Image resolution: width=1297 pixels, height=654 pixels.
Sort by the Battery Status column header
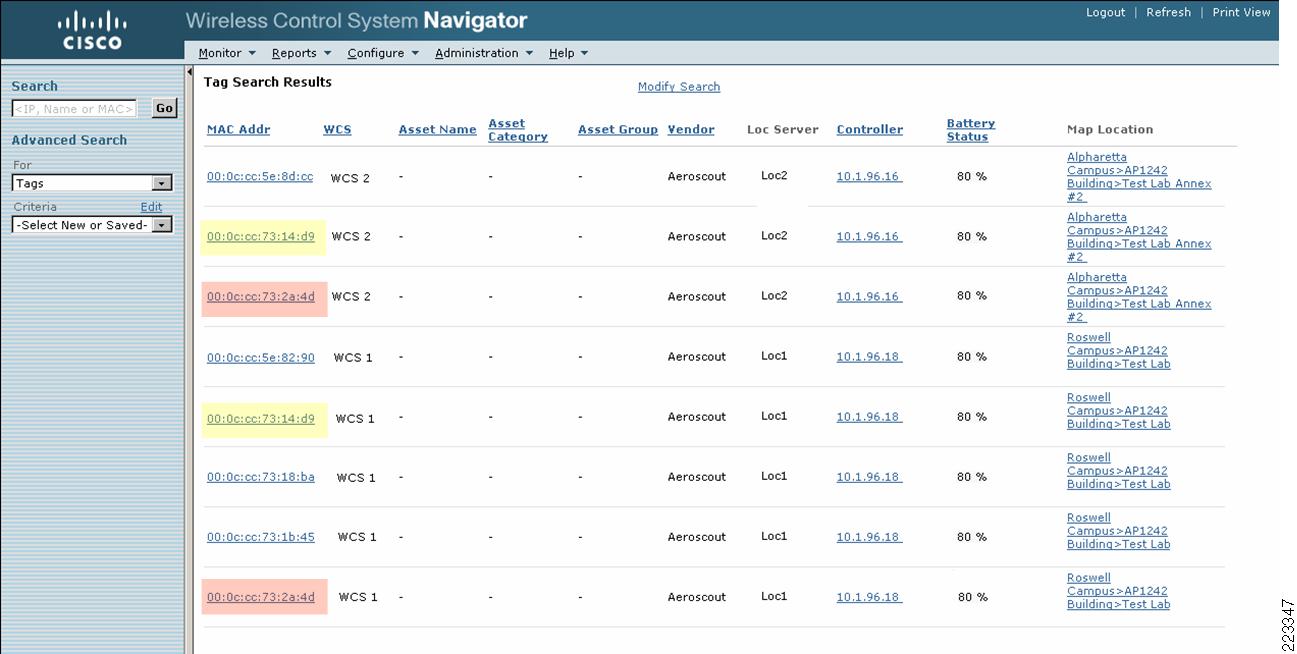pos(970,130)
